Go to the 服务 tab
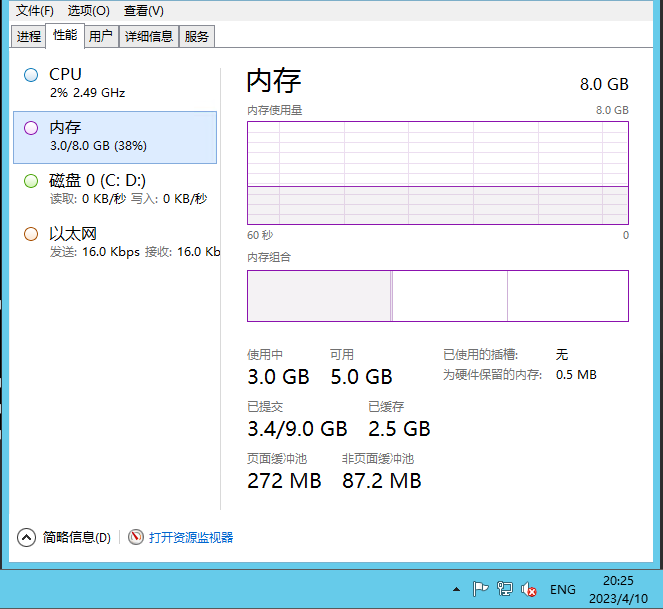The height and width of the screenshot is (609, 663). (197, 36)
